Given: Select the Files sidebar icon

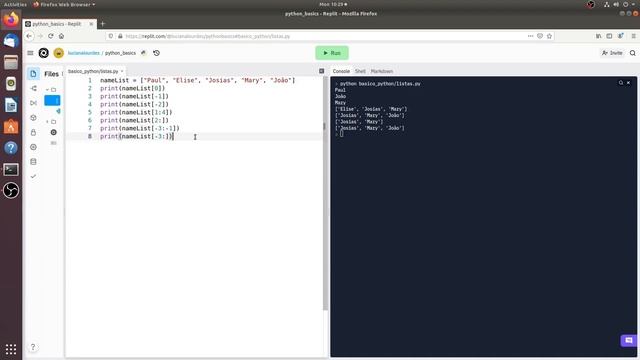Looking at the screenshot, I should pyautogui.click(x=33, y=74).
